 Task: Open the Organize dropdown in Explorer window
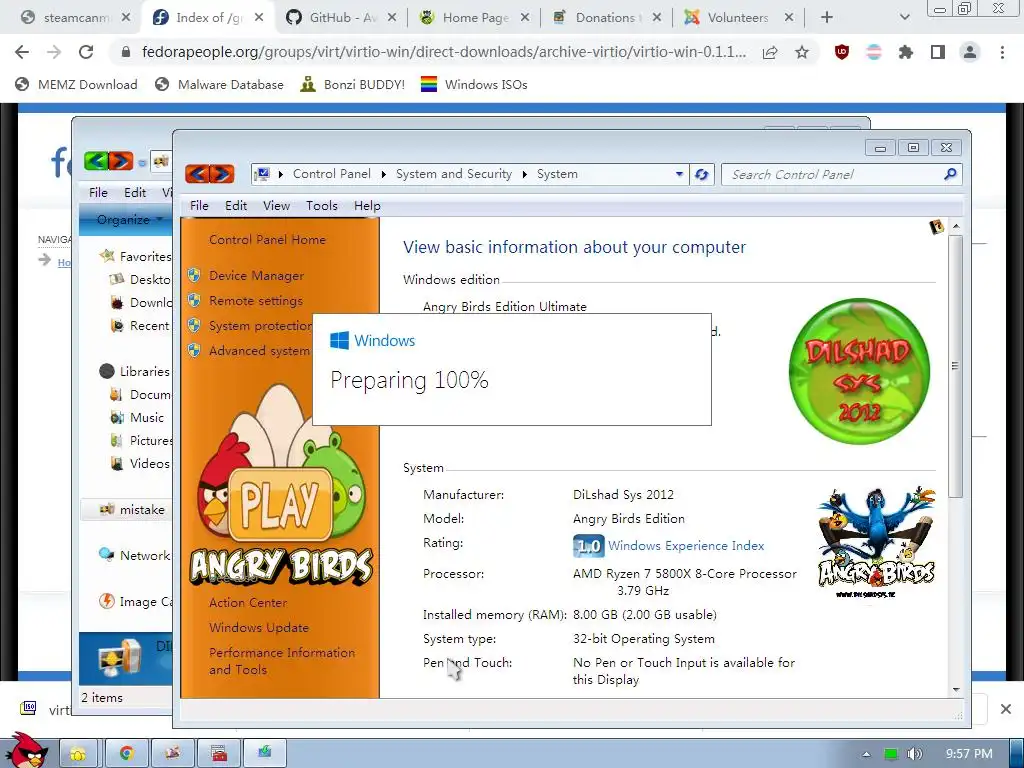point(129,219)
